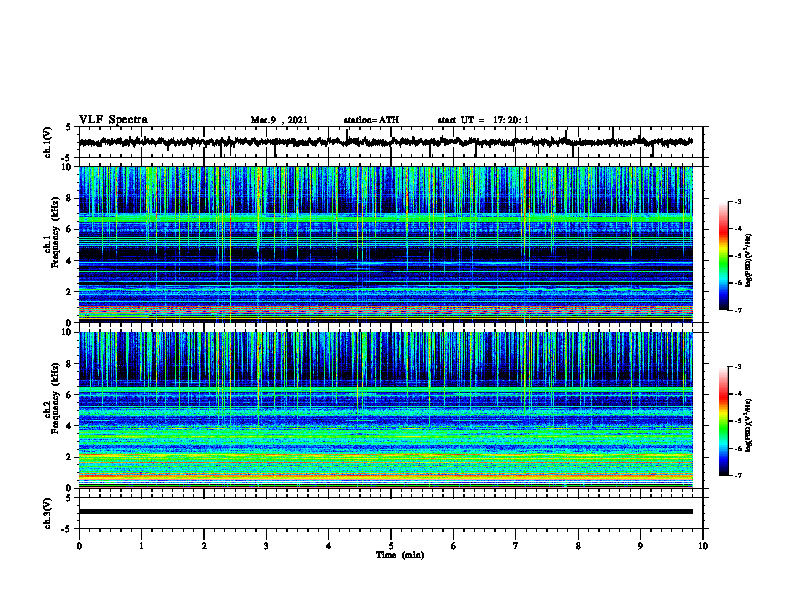Click the ch.3 flat black waveform band
Viewport: 792px width, 612px height.
click(x=385, y=512)
